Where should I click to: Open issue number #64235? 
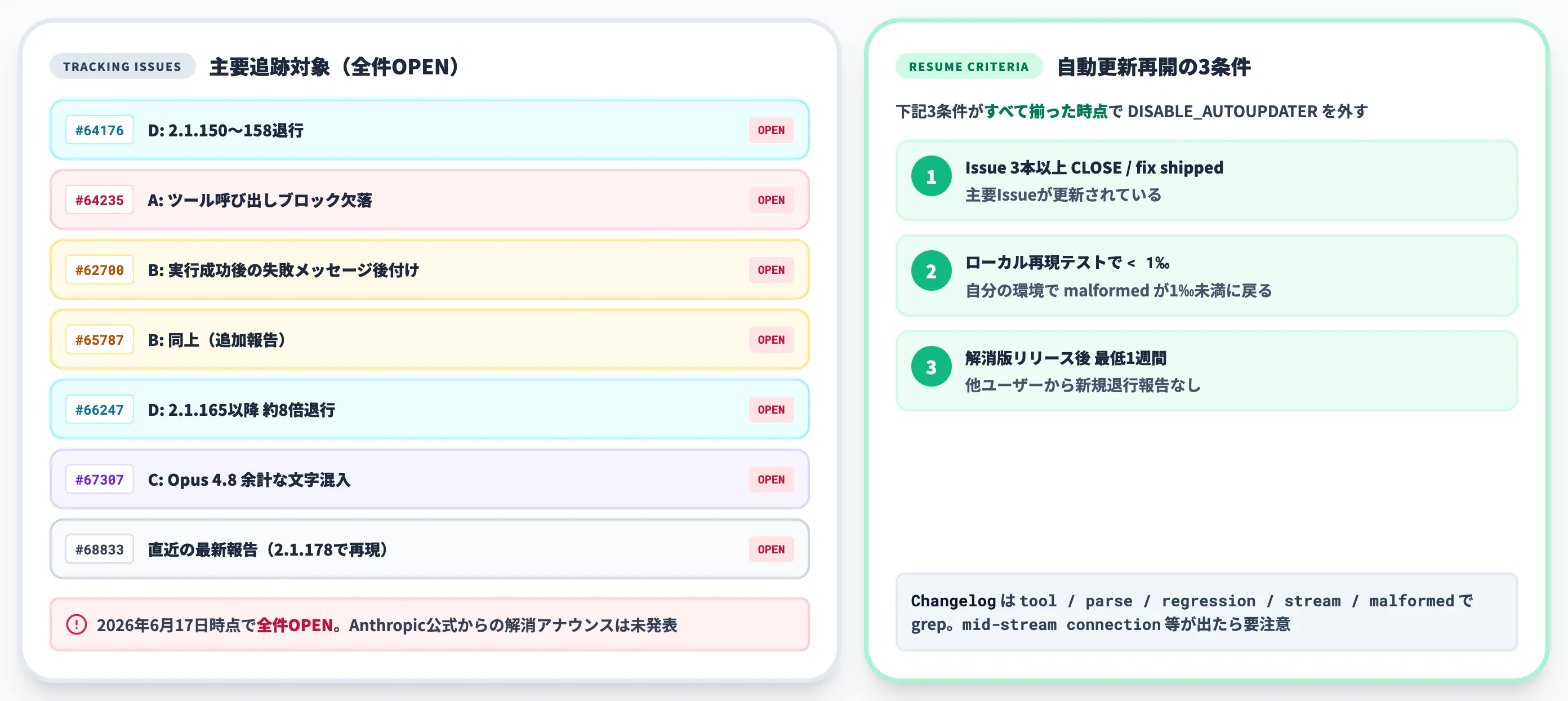click(x=99, y=200)
